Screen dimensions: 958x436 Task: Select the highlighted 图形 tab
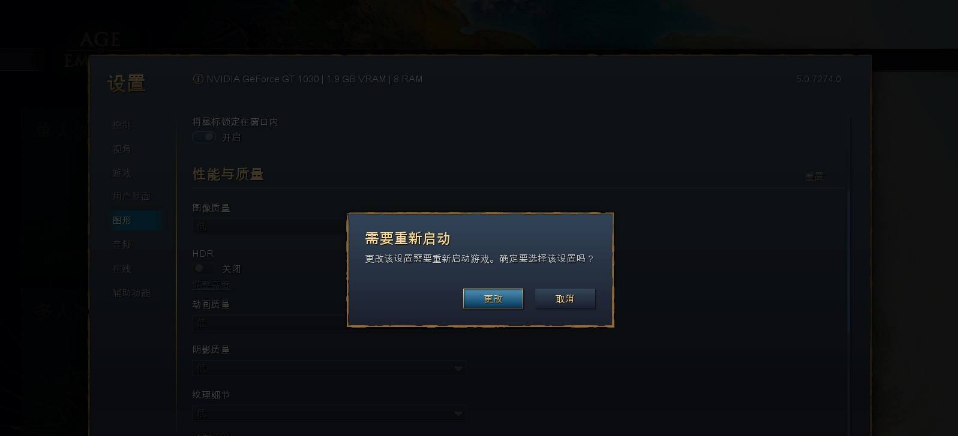[x=136, y=220]
